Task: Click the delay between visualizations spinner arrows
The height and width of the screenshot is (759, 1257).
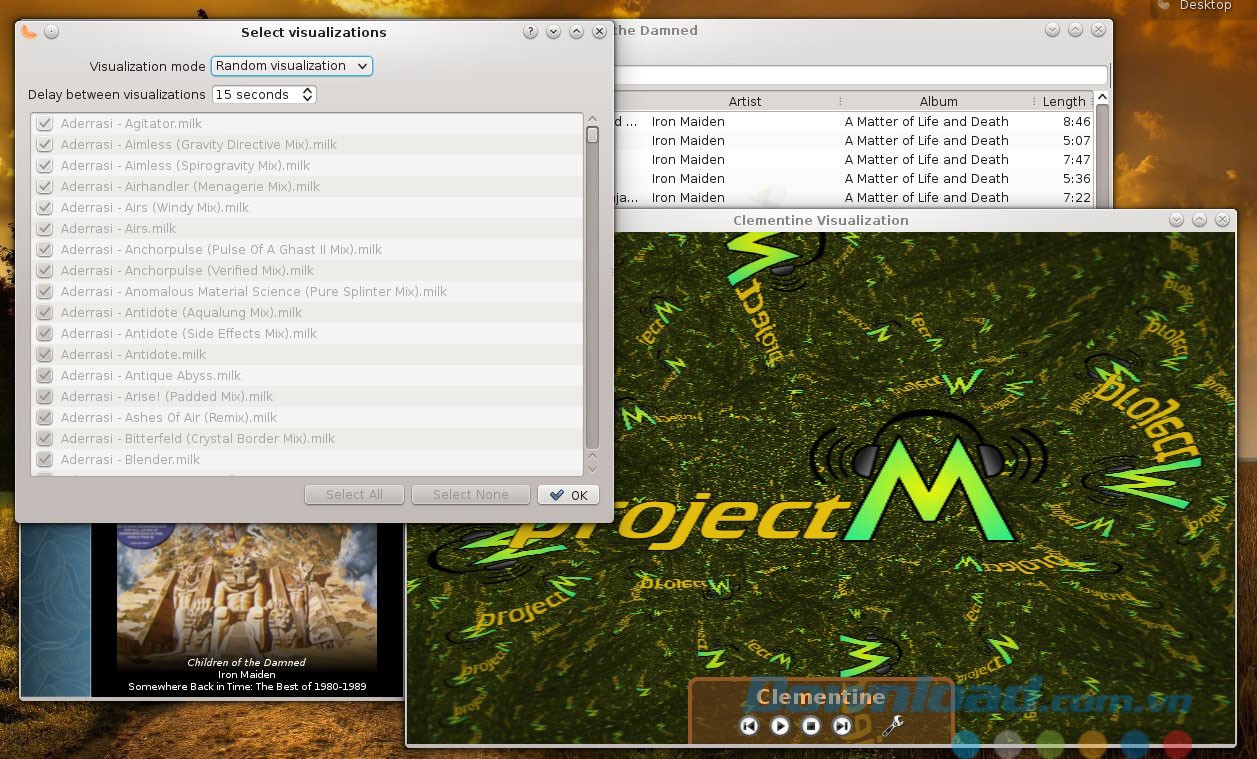Action: (x=308, y=95)
